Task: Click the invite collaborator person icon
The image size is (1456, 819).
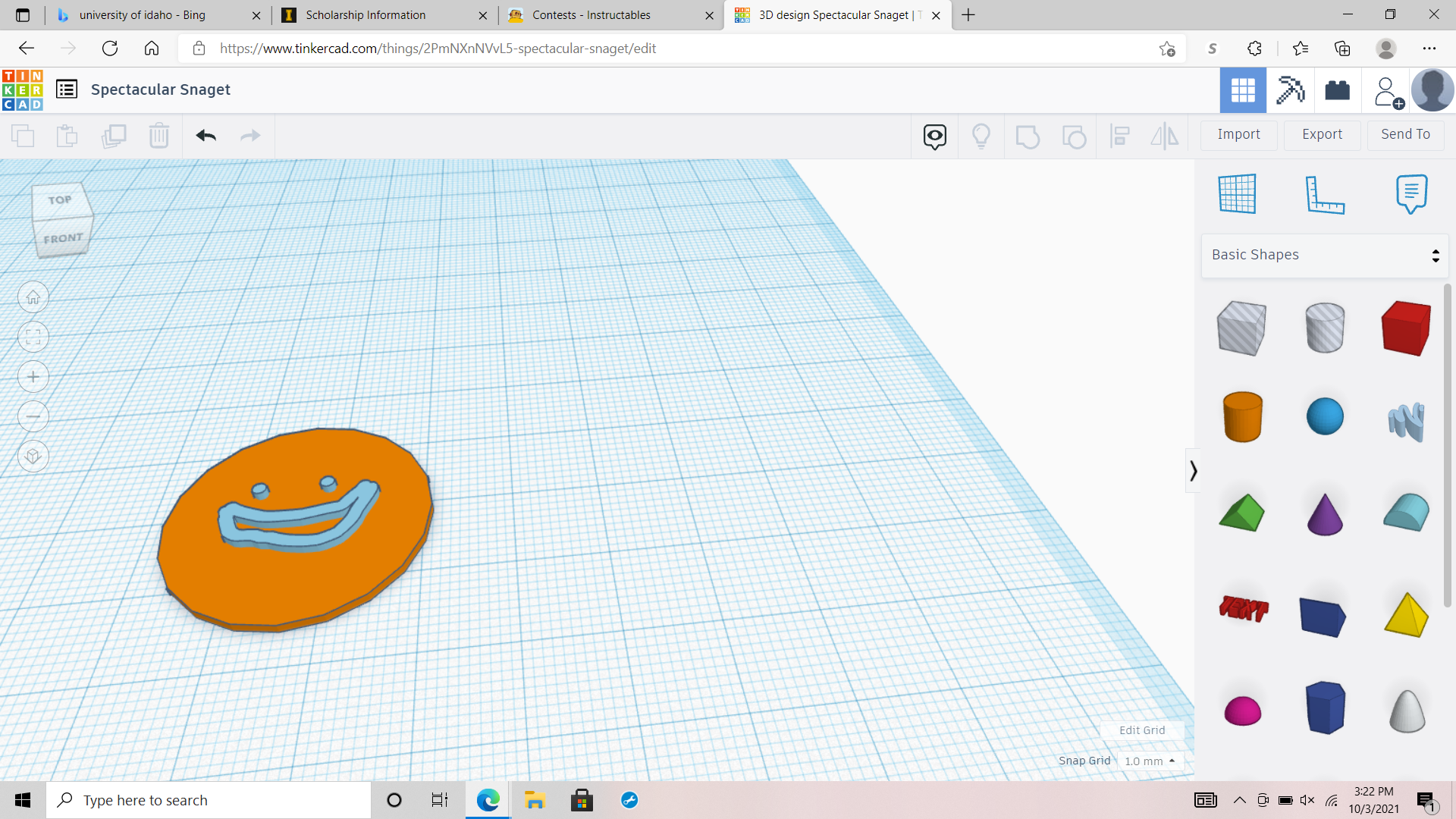Action: click(x=1388, y=92)
